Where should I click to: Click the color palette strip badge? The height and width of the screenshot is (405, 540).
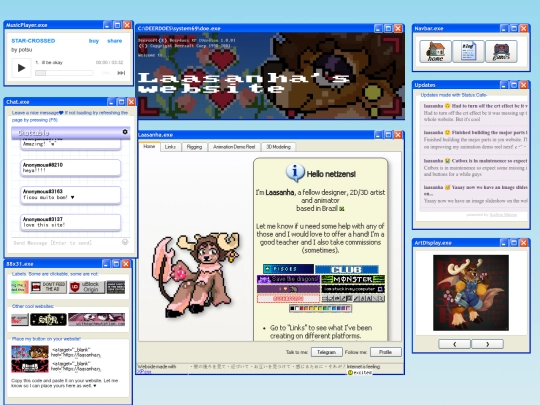coord(320,308)
